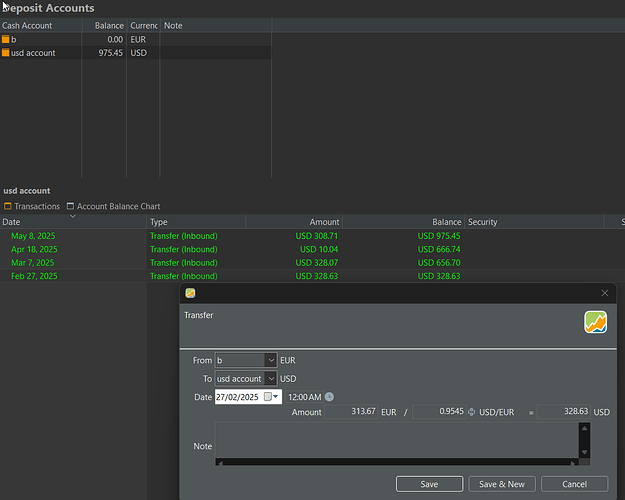Click the 975.45 balance in accounts table

110,53
